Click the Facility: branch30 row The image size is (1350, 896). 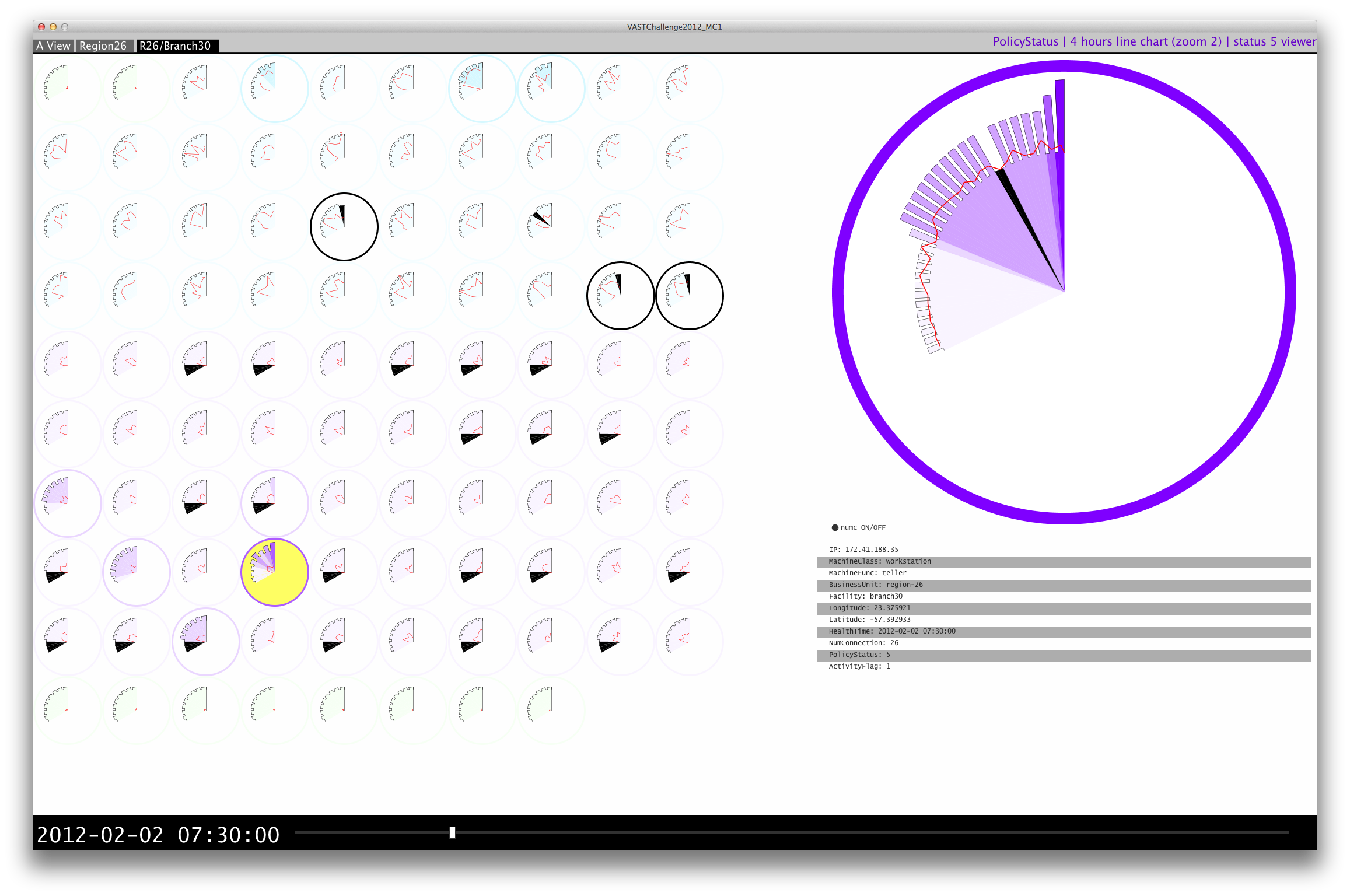click(1064, 596)
